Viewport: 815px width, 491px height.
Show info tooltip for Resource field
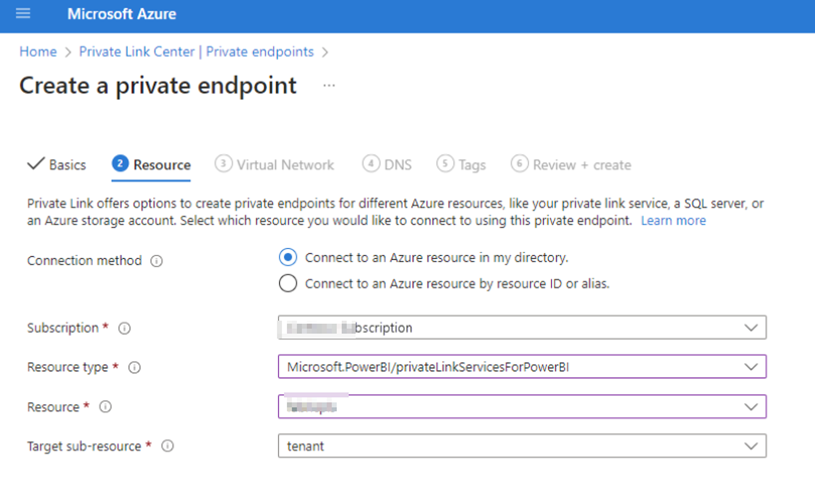[106, 407]
